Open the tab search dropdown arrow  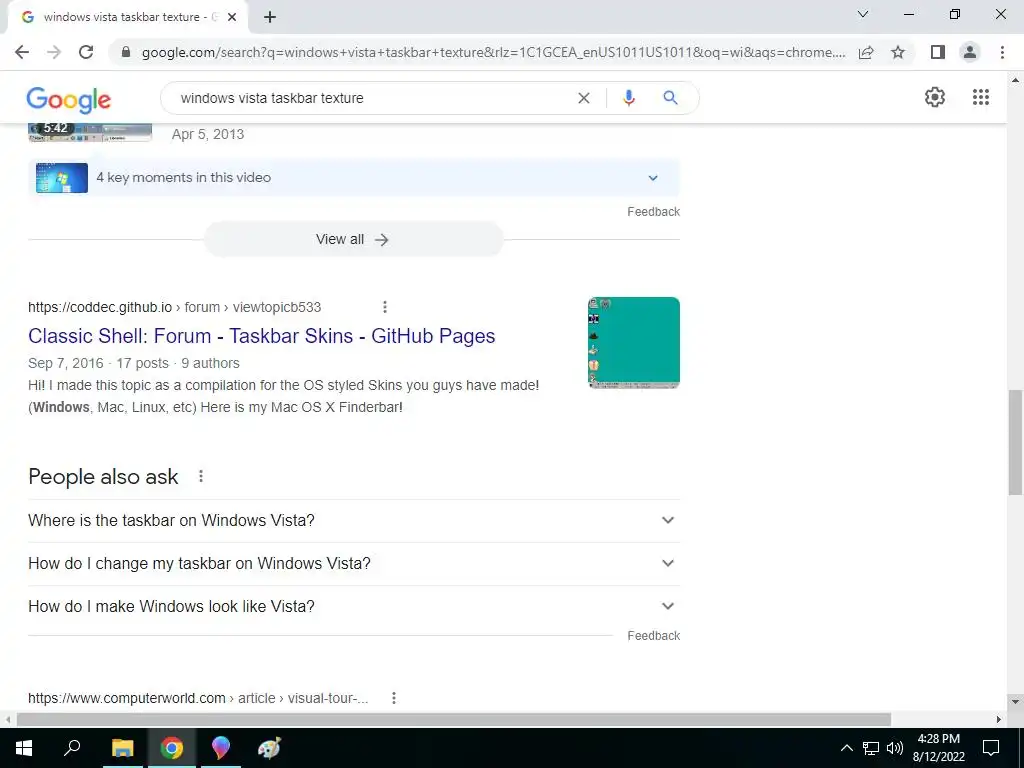(863, 14)
